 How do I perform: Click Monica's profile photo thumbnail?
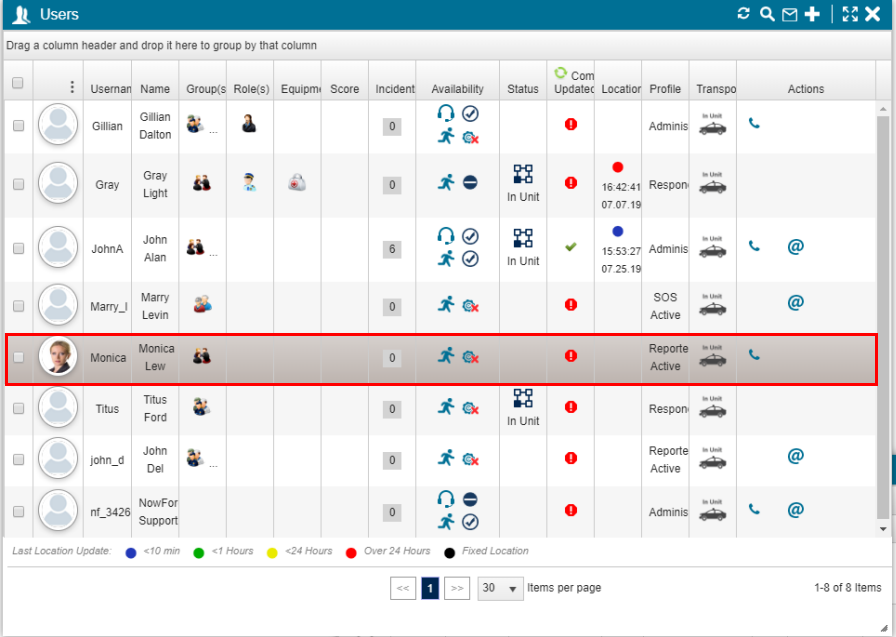pyautogui.click(x=58, y=357)
